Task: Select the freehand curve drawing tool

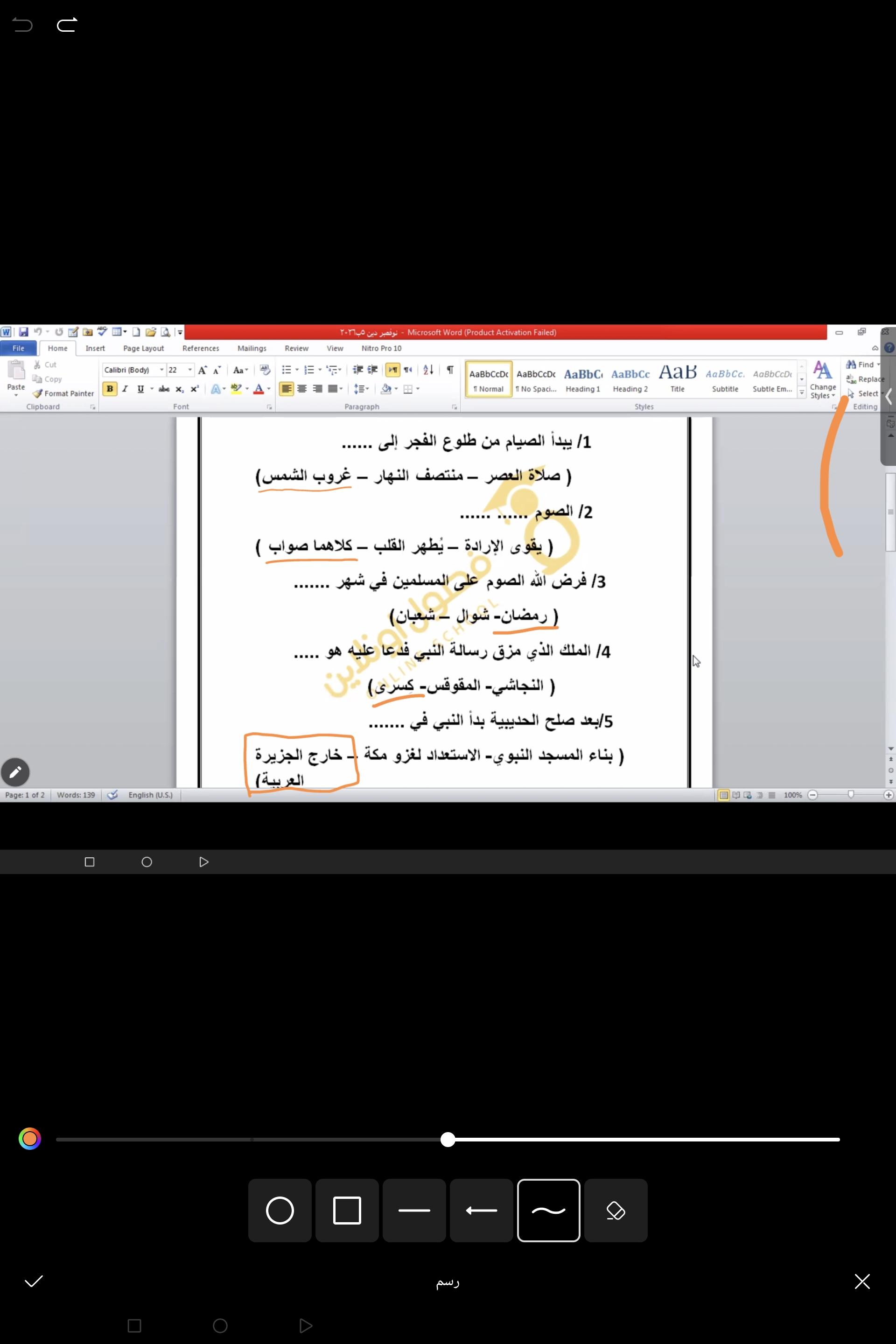Action: tap(549, 1210)
